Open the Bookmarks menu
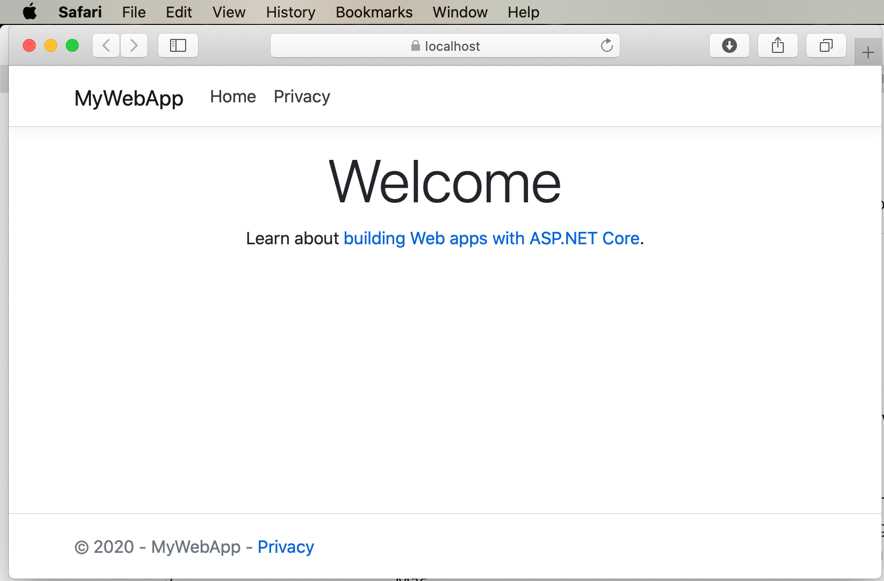Screen dimensions: 884x581 click(373, 12)
